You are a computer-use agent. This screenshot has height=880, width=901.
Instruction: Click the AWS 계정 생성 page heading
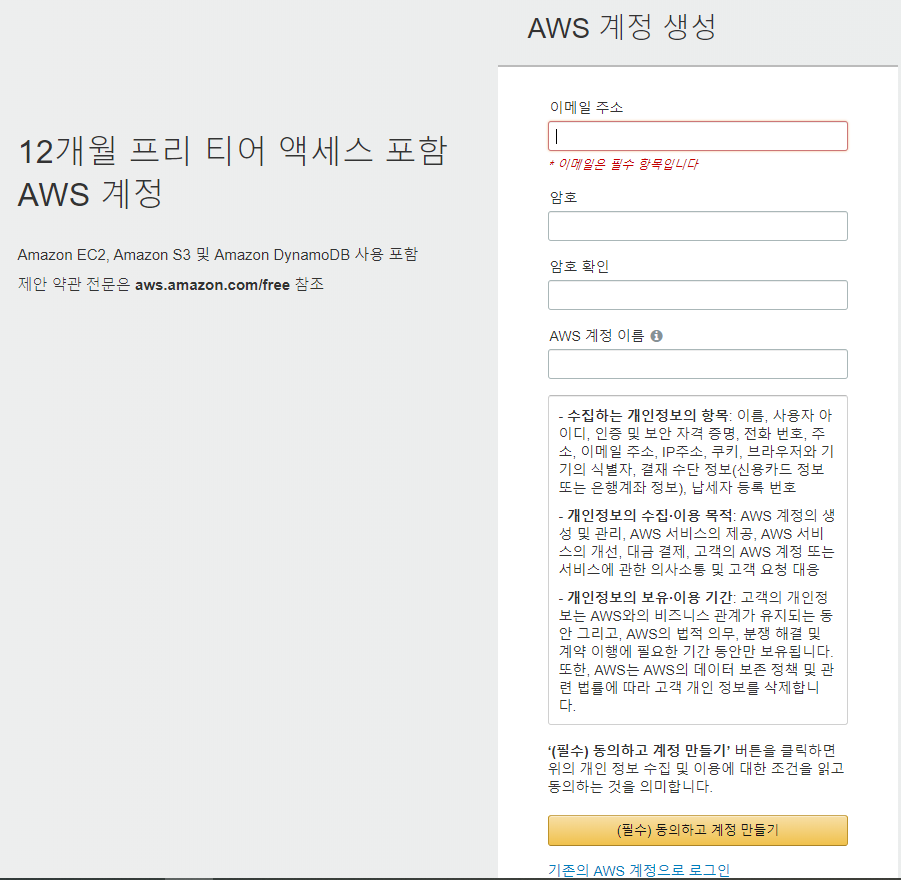622,27
